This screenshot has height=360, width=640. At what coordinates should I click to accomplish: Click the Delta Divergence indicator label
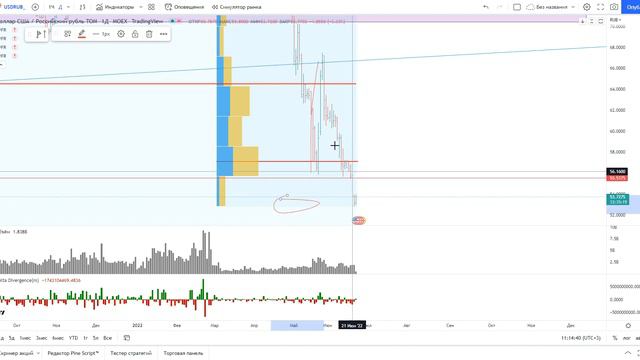20,280
